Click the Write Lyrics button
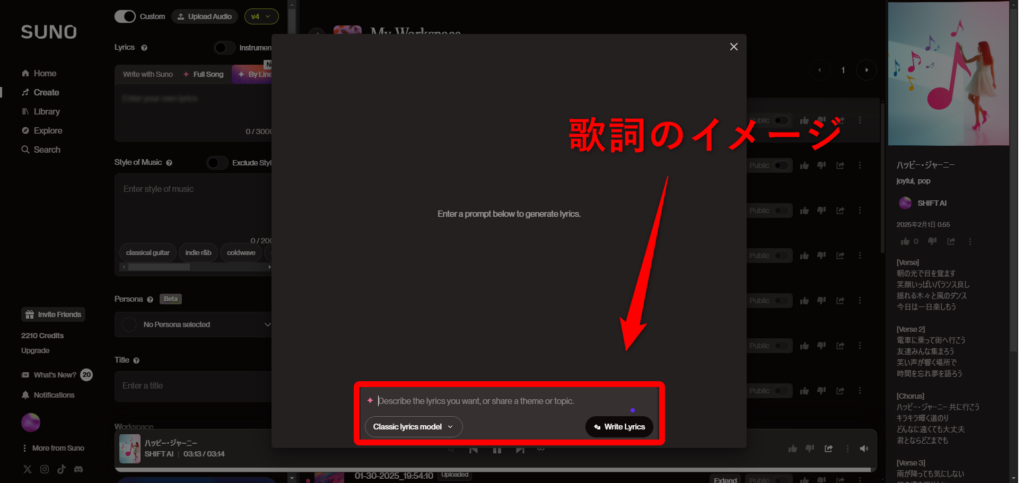 [619, 427]
